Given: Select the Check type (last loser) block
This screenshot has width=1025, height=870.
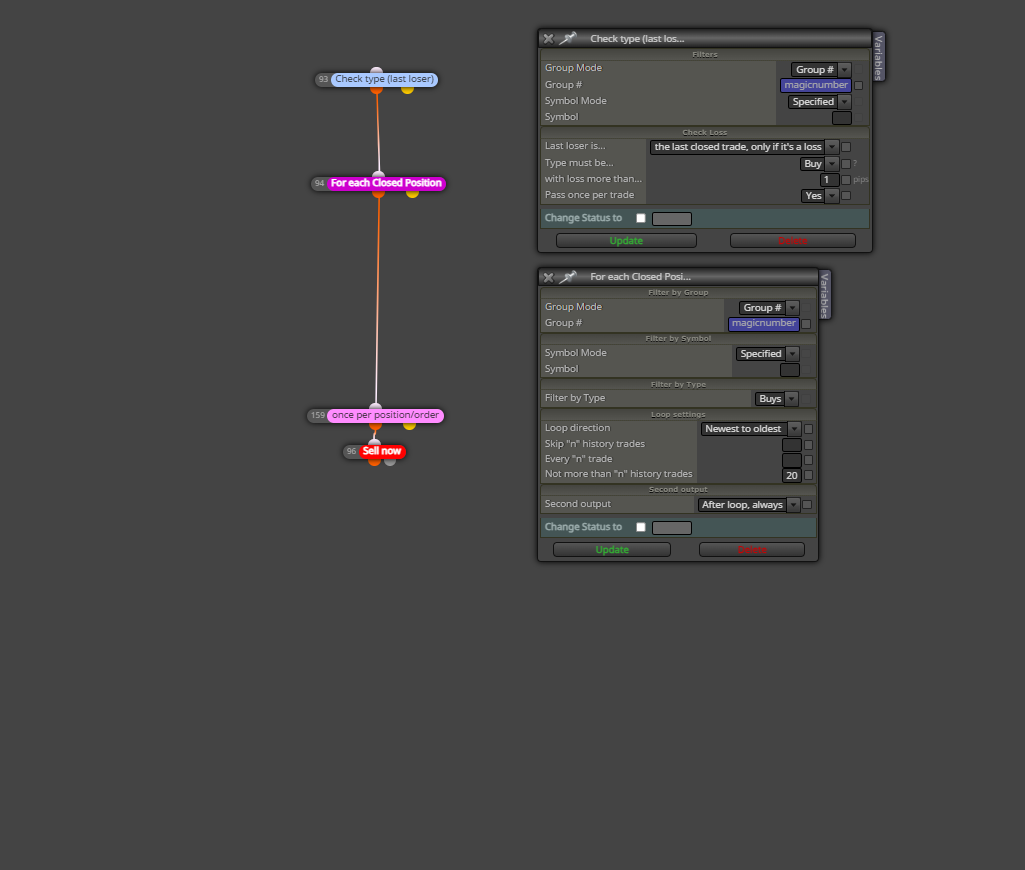Looking at the screenshot, I should [384, 79].
